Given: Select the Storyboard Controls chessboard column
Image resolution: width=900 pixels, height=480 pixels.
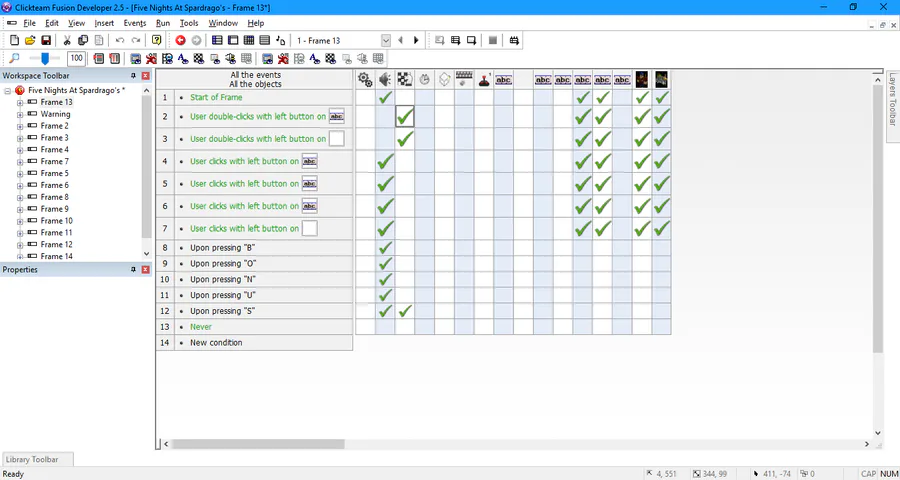Looking at the screenshot, I should [x=405, y=80].
